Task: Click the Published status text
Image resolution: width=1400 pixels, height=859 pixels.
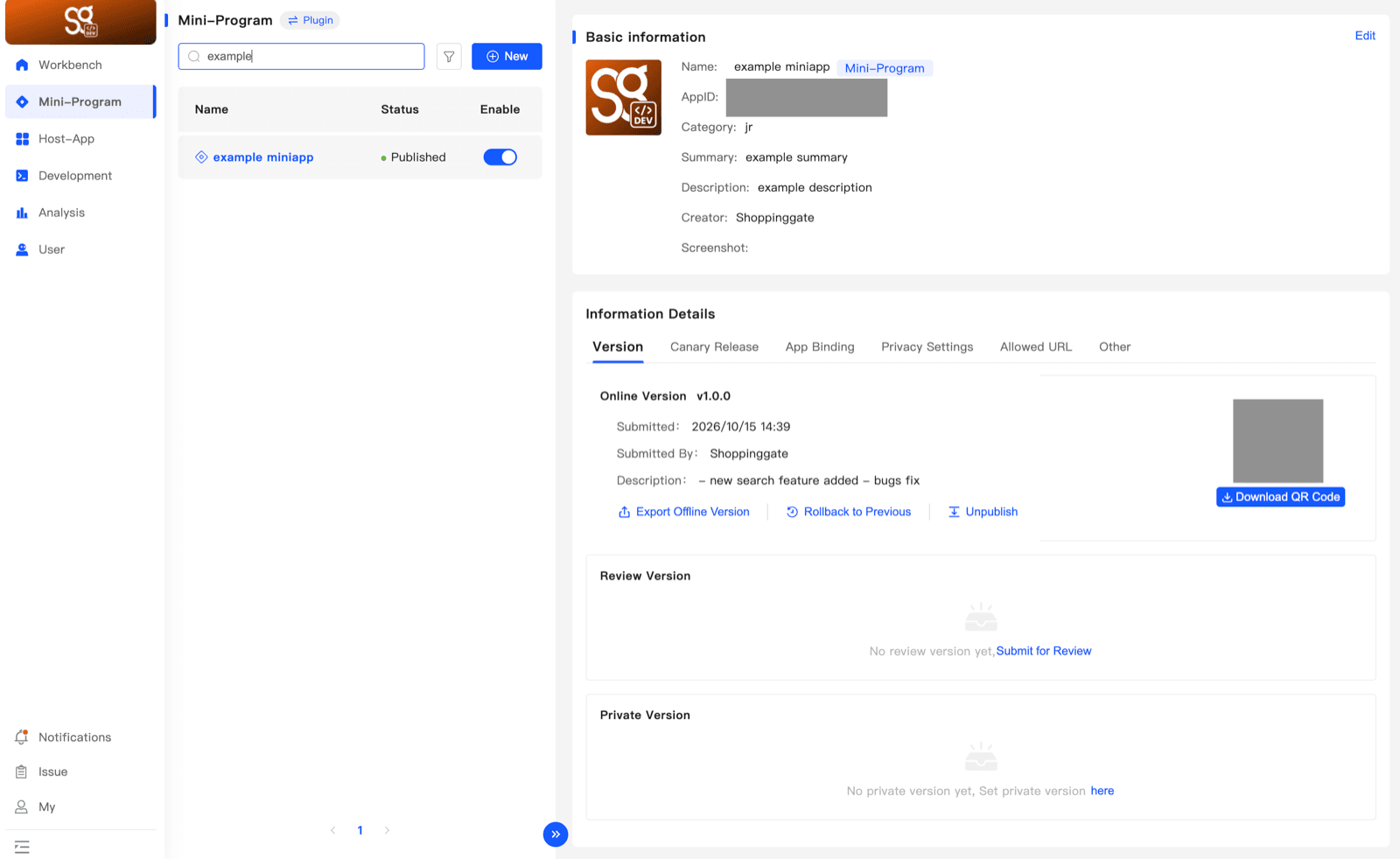Action: click(x=418, y=157)
